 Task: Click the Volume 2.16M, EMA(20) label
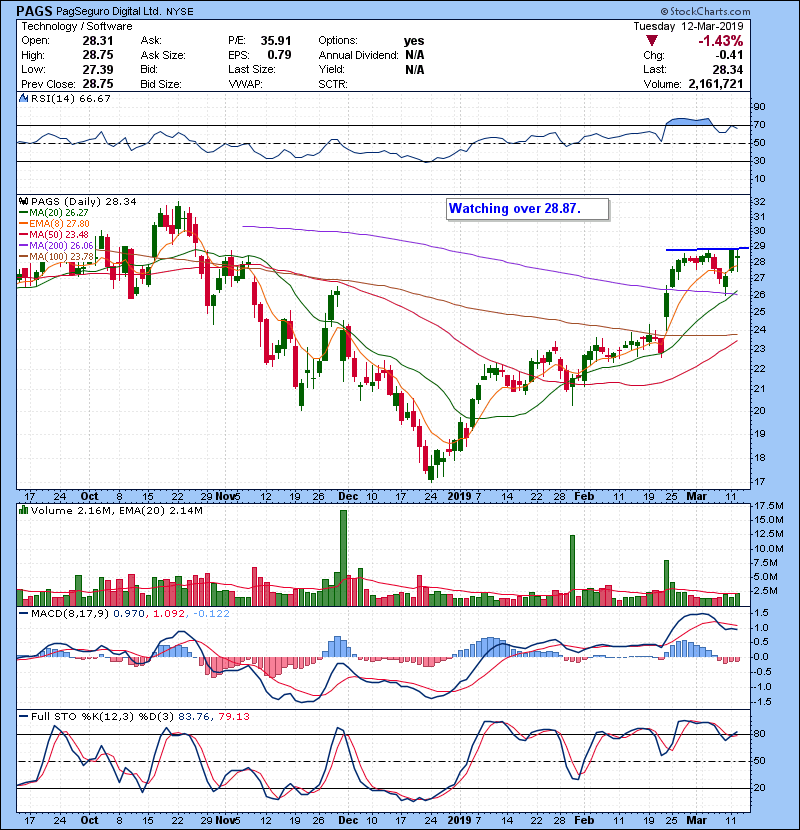pyautogui.click(x=116, y=510)
